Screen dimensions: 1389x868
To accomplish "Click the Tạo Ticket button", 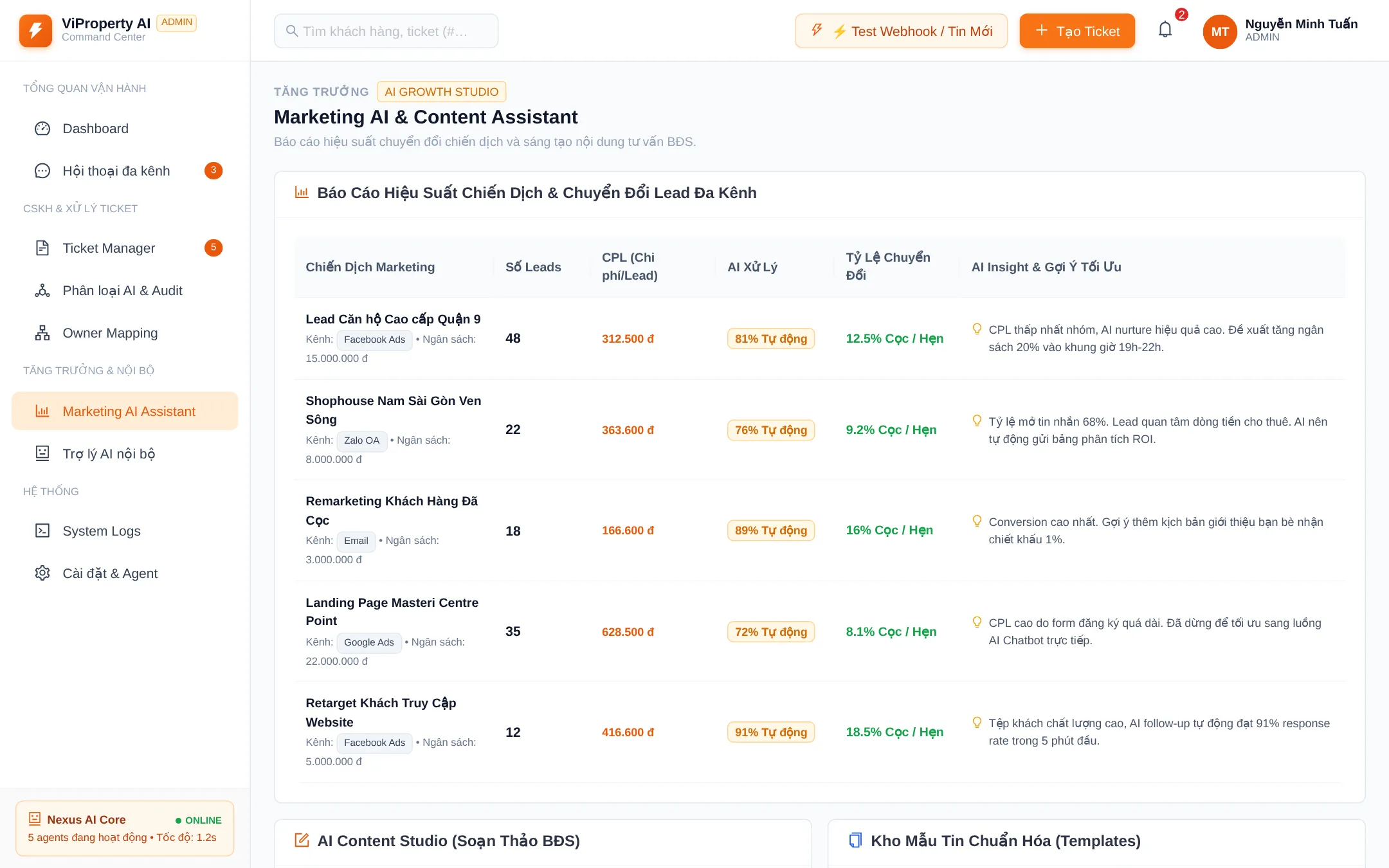I will coord(1077,32).
